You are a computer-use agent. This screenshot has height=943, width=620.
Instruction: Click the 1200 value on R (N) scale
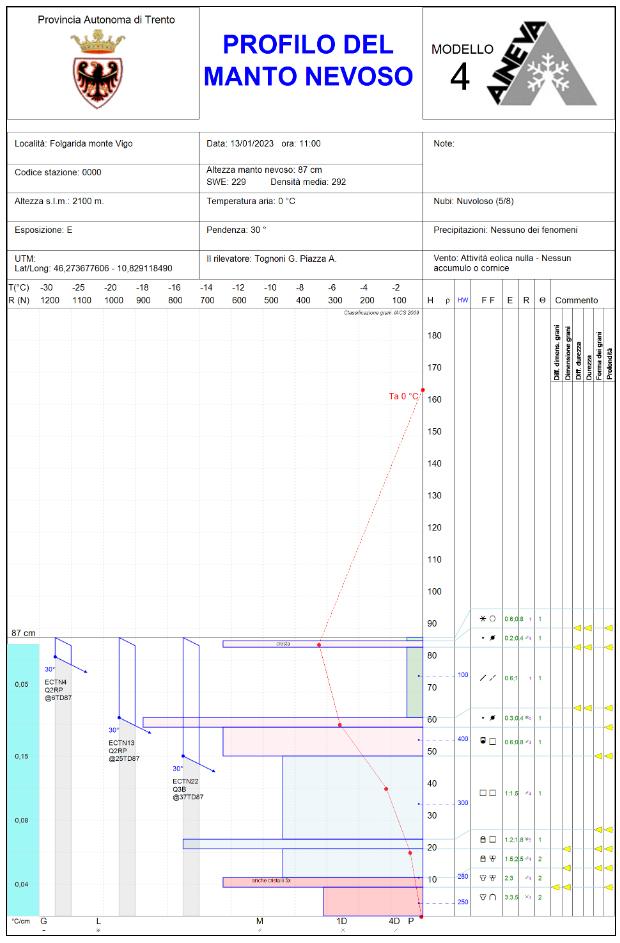tap(49, 300)
